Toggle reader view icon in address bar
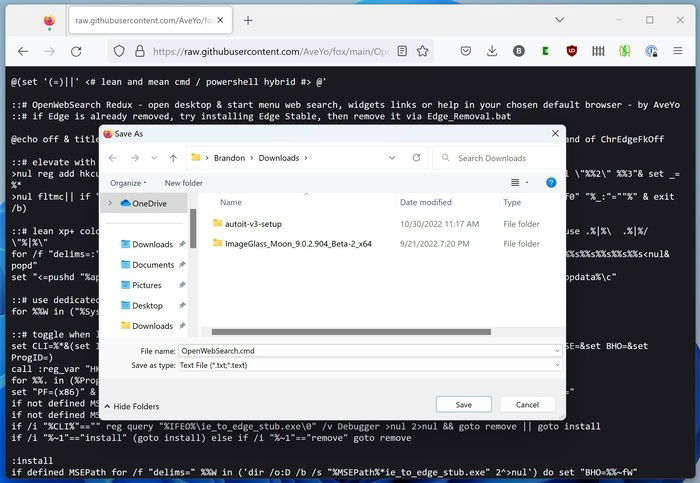 point(402,51)
